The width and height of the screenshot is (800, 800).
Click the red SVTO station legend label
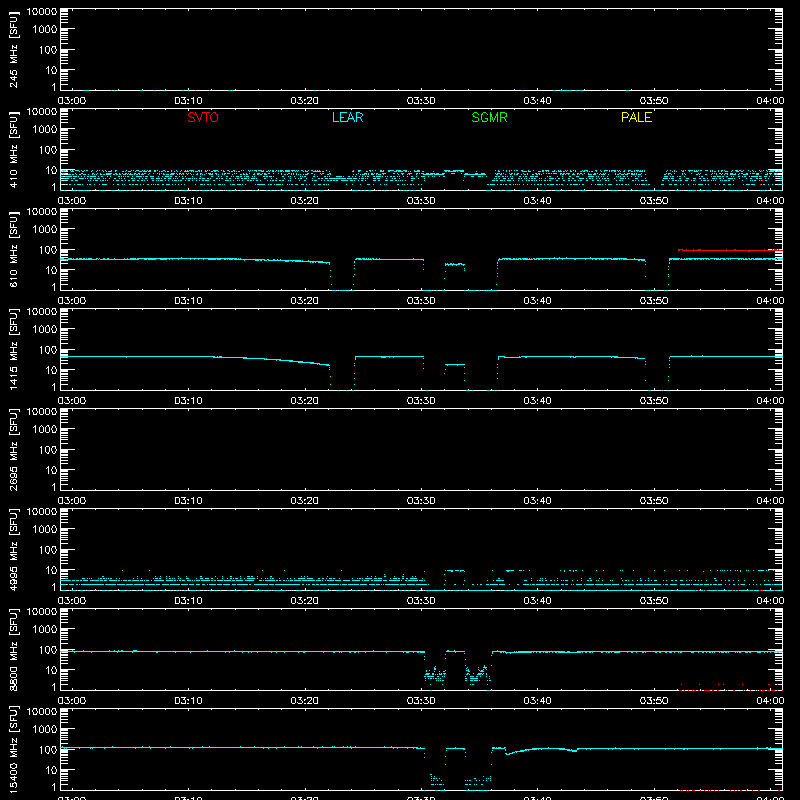(203, 117)
